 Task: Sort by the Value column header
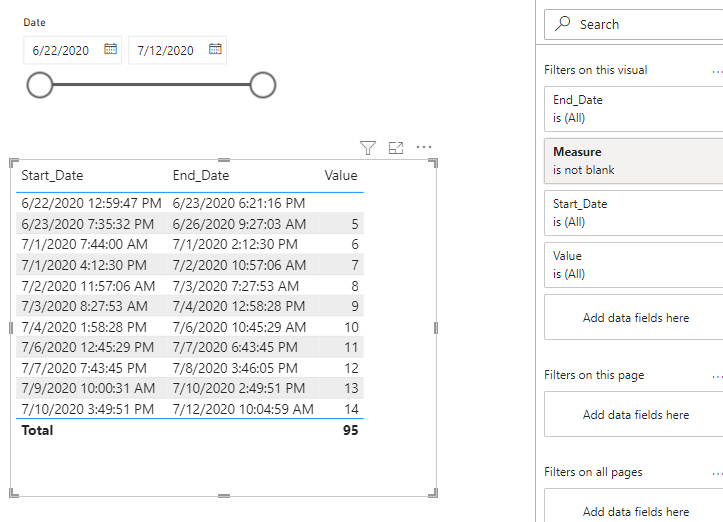[x=341, y=175]
